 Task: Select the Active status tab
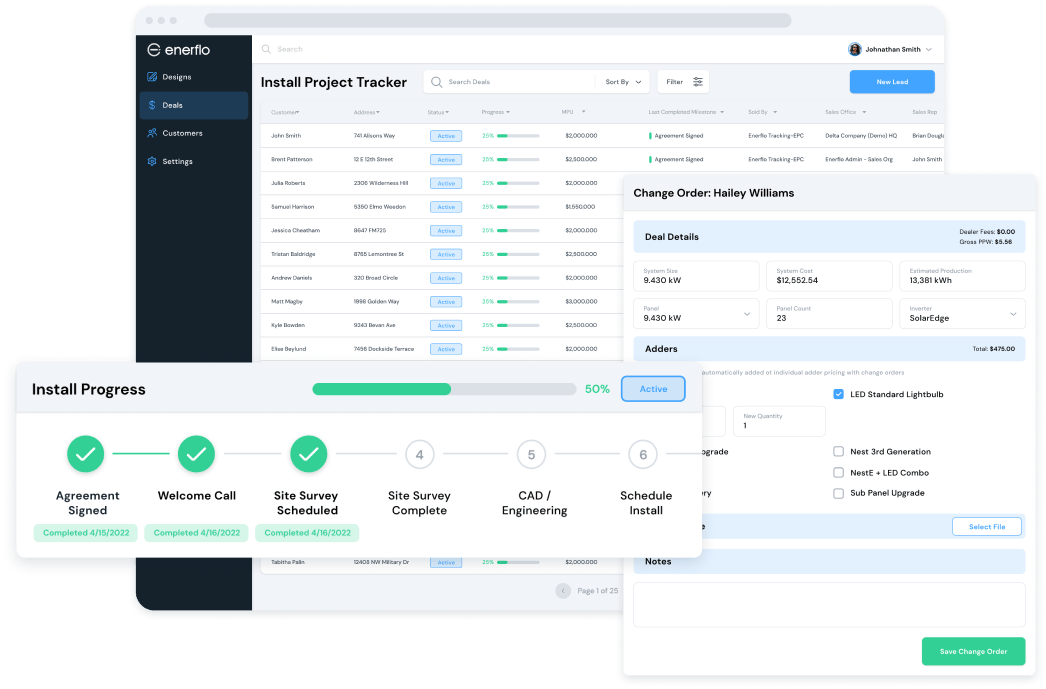pyautogui.click(x=653, y=388)
